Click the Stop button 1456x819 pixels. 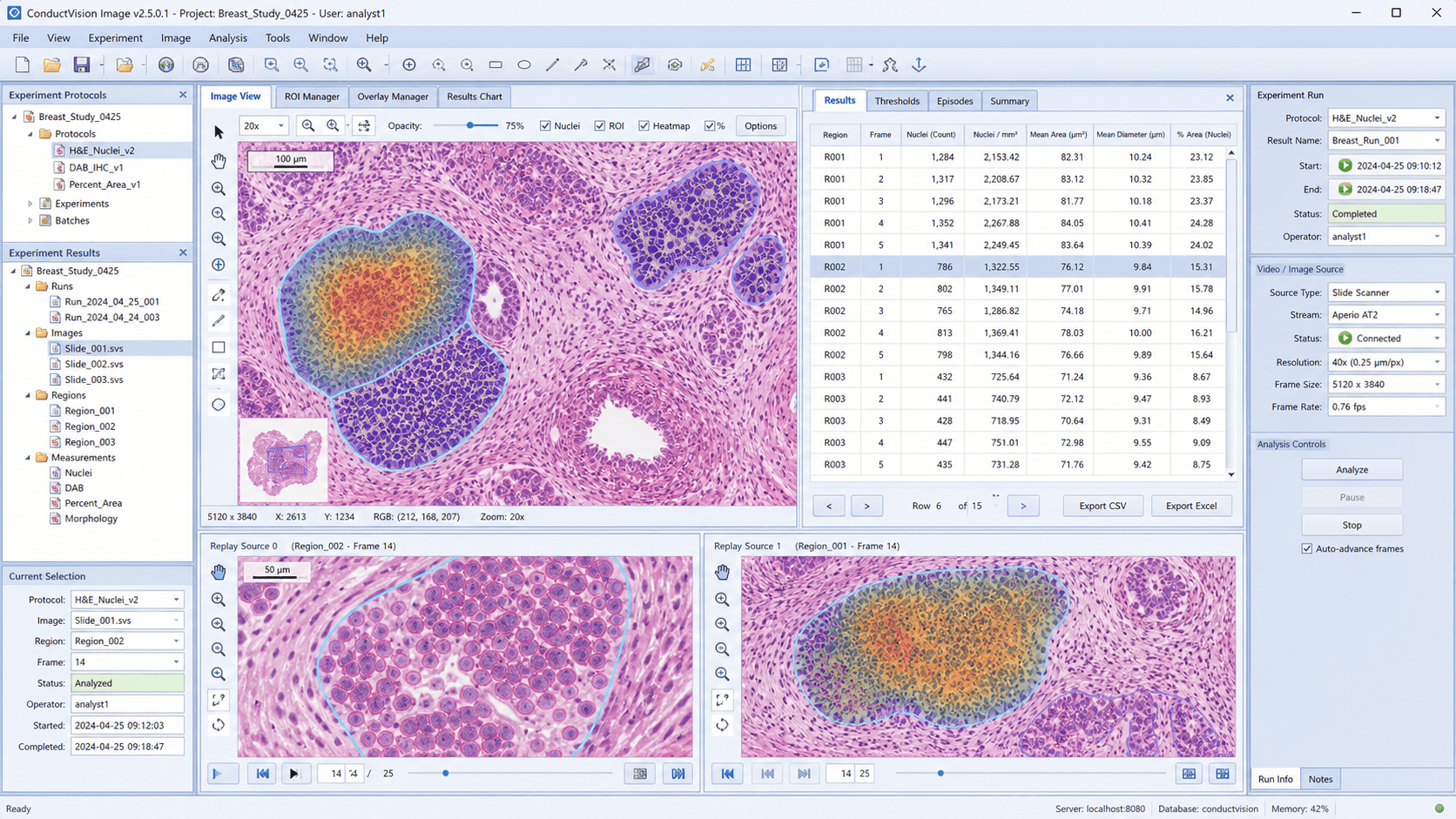[x=1352, y=526]
